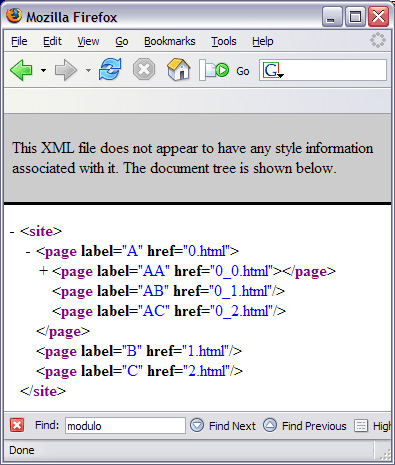The height and width of the screenshot is (465, 395).
Task: Click the page label AC line
Action: 169,311
